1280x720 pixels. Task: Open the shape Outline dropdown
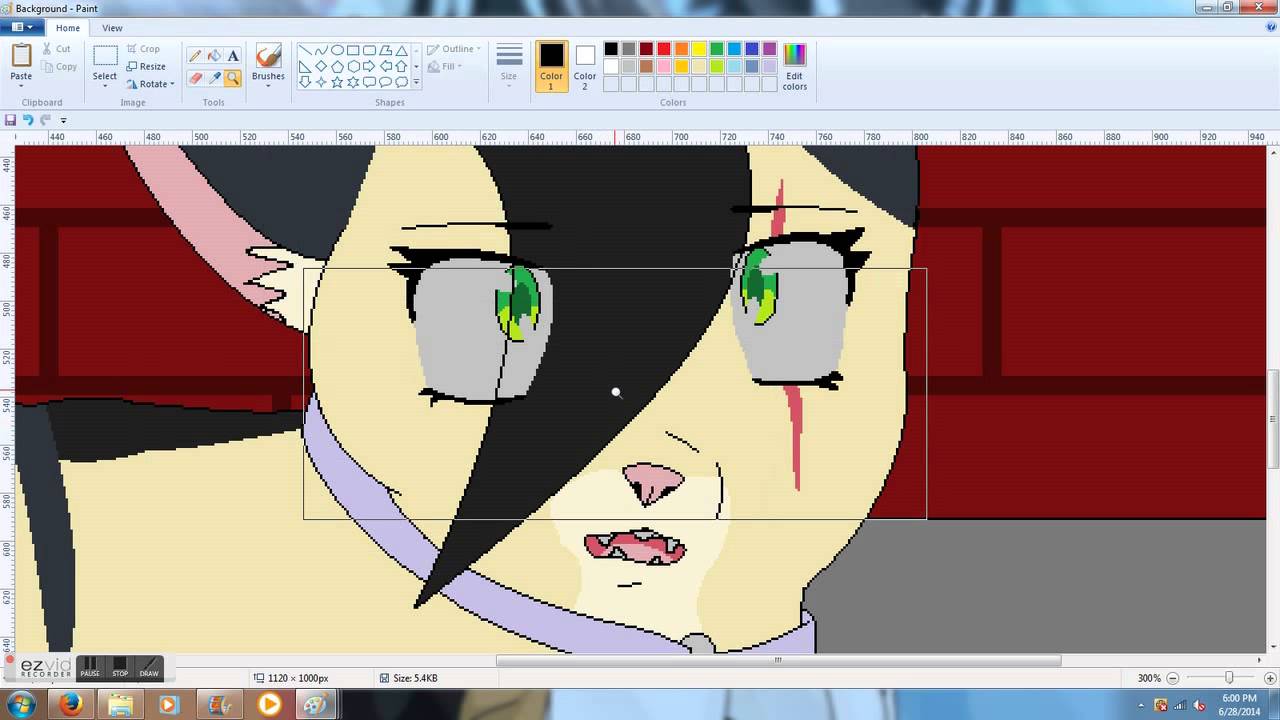[454, 49]
